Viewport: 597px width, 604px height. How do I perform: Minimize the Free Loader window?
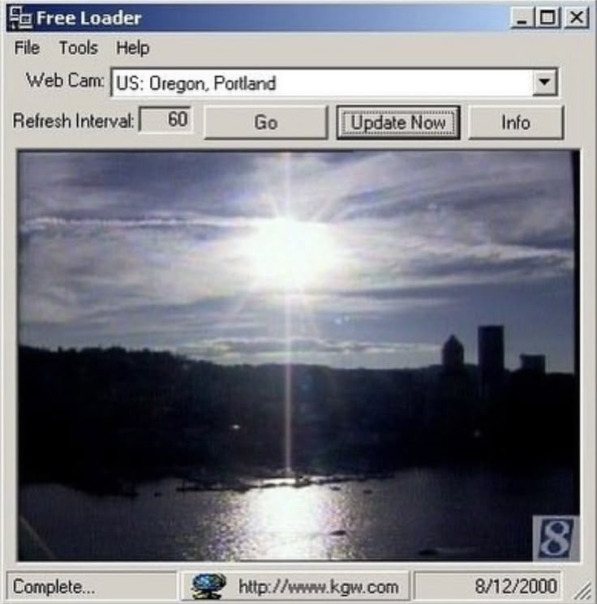point(522,18)
